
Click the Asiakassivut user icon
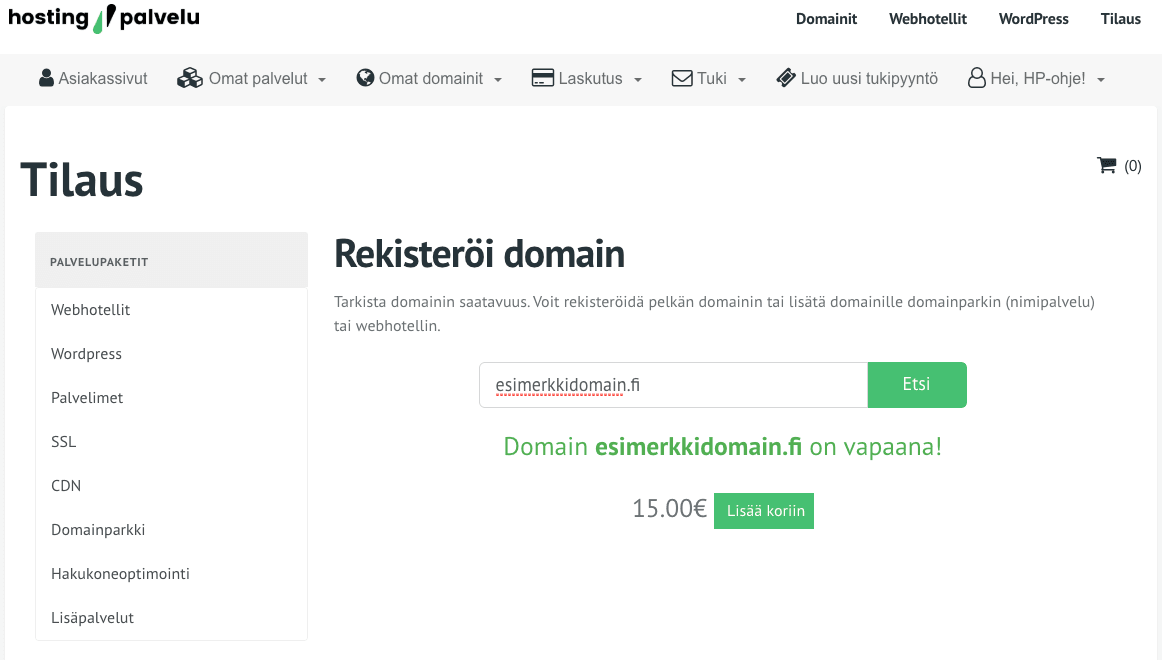[x=46, y=78]
